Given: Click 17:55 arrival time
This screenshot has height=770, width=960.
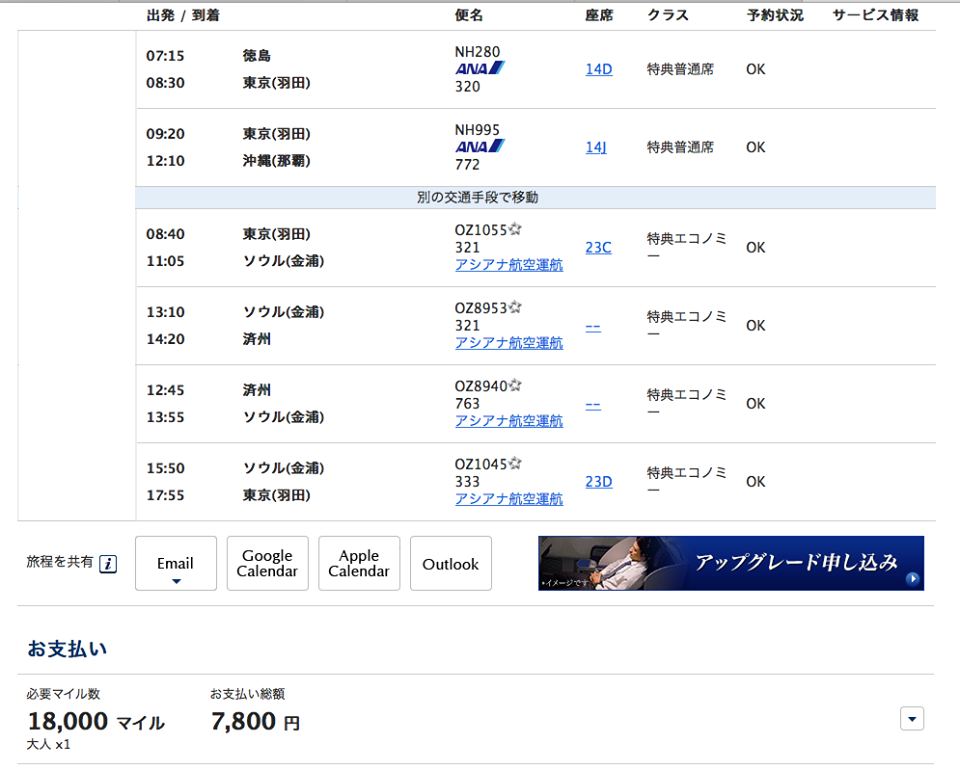Looking at the screenshot, I should 165,495.
